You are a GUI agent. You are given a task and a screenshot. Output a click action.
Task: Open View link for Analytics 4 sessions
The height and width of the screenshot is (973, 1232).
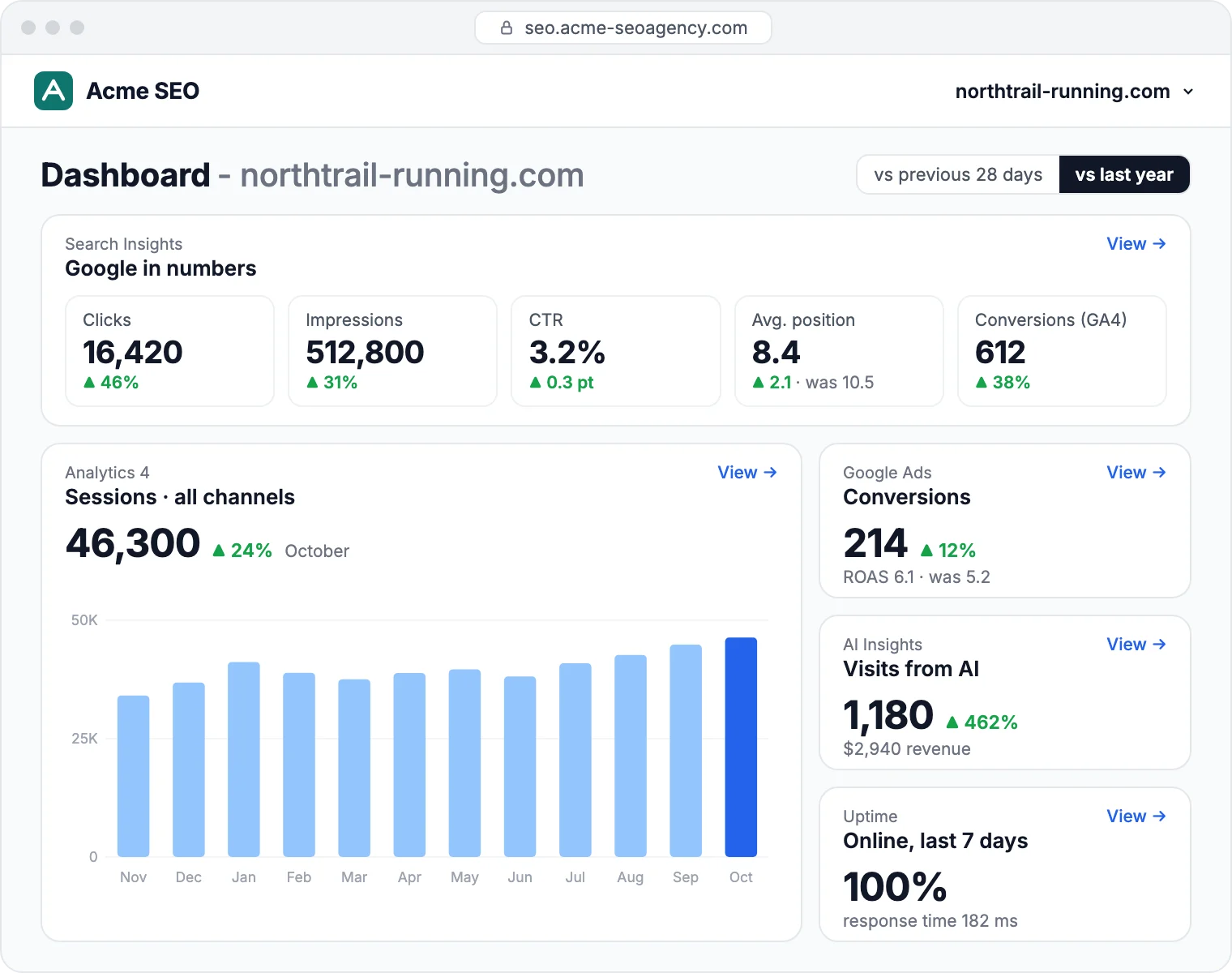tap(747, 473)
